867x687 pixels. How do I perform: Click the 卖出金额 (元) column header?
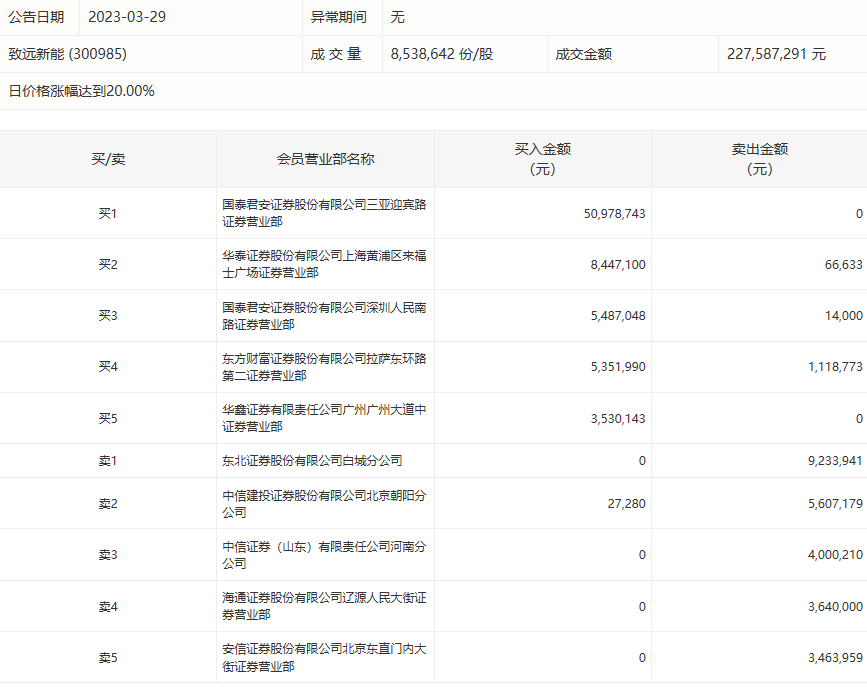tap(760, 159)
